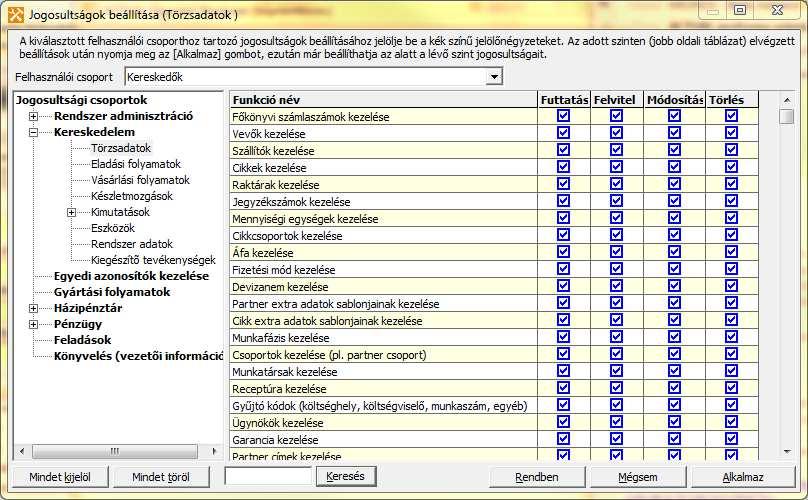This screenshot has height=500, width=808.
Task: Click the table scrollbar up arrow
Action: click(x=786, y=99)
